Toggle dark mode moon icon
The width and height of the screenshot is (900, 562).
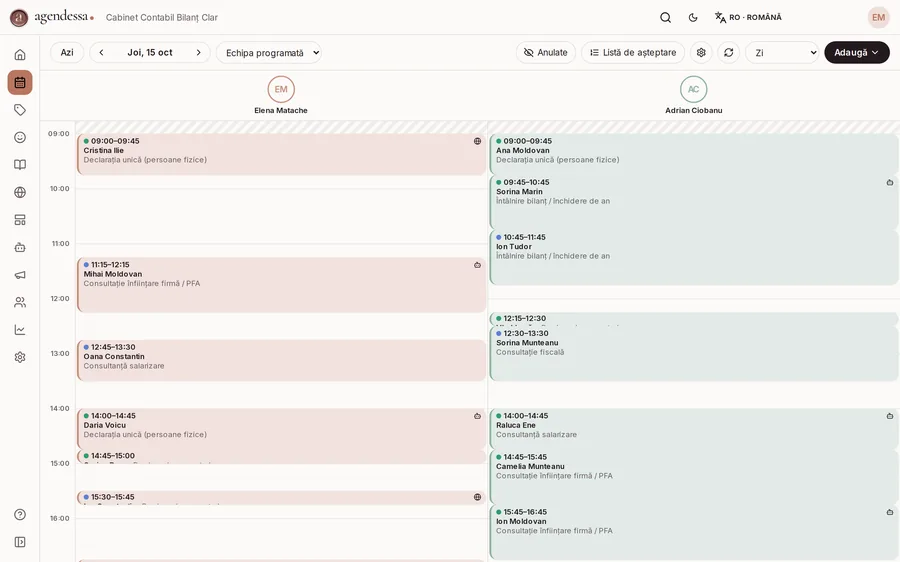693,17
